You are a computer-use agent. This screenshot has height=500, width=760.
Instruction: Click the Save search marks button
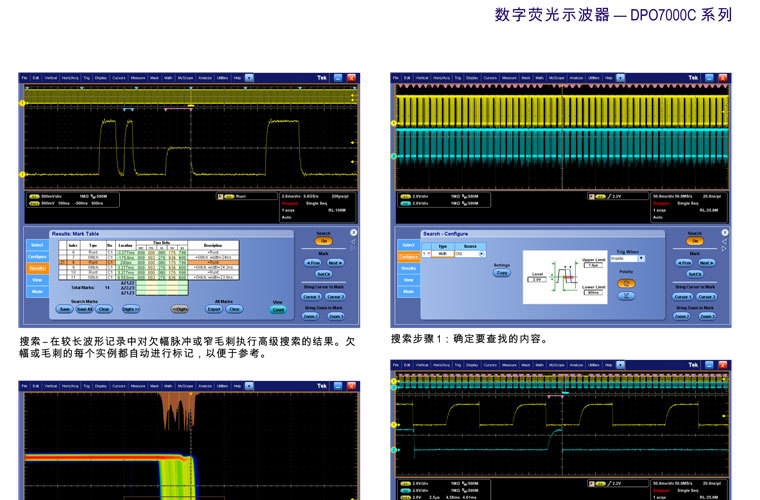coord(64,309)
